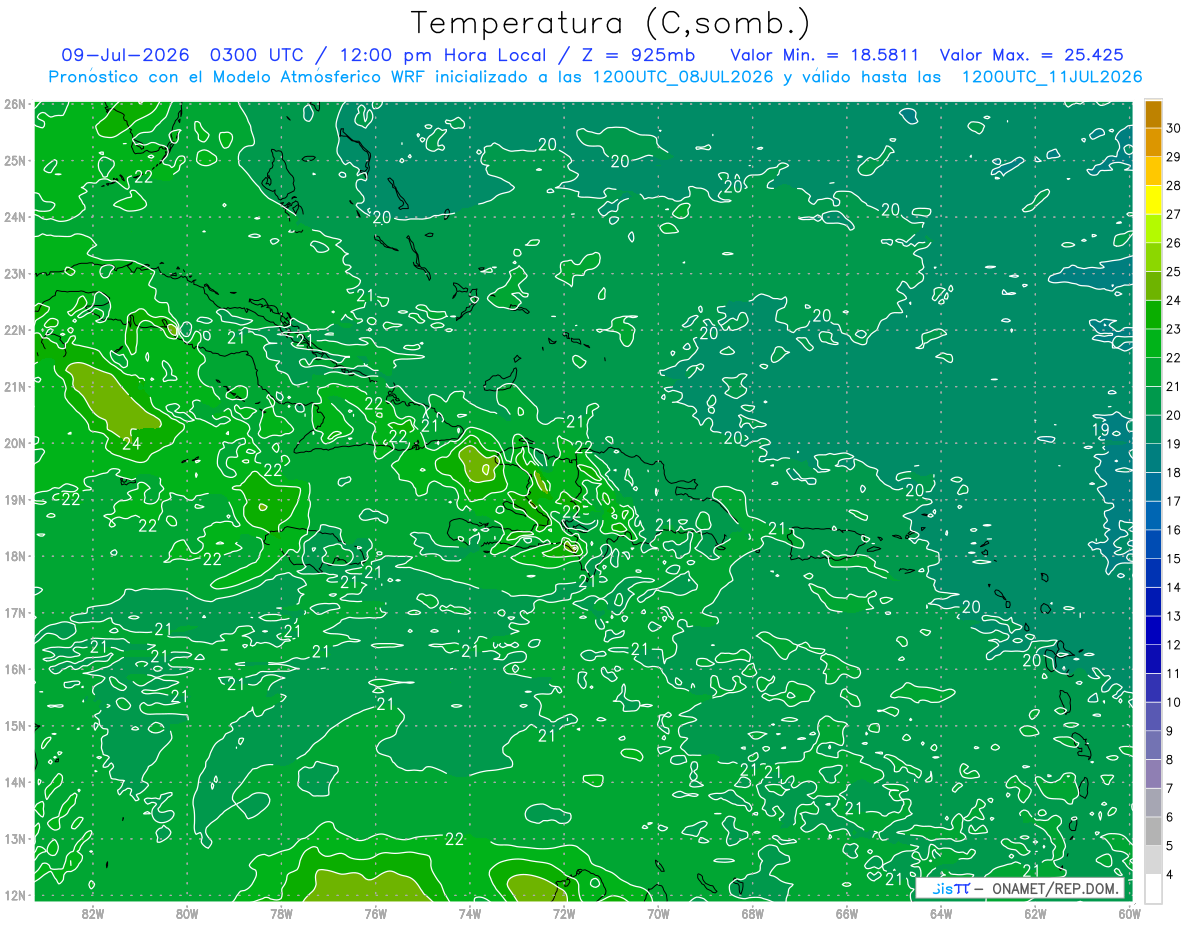Click the '15N' latitude axis label
The image size is (1200, 927).
15,725
